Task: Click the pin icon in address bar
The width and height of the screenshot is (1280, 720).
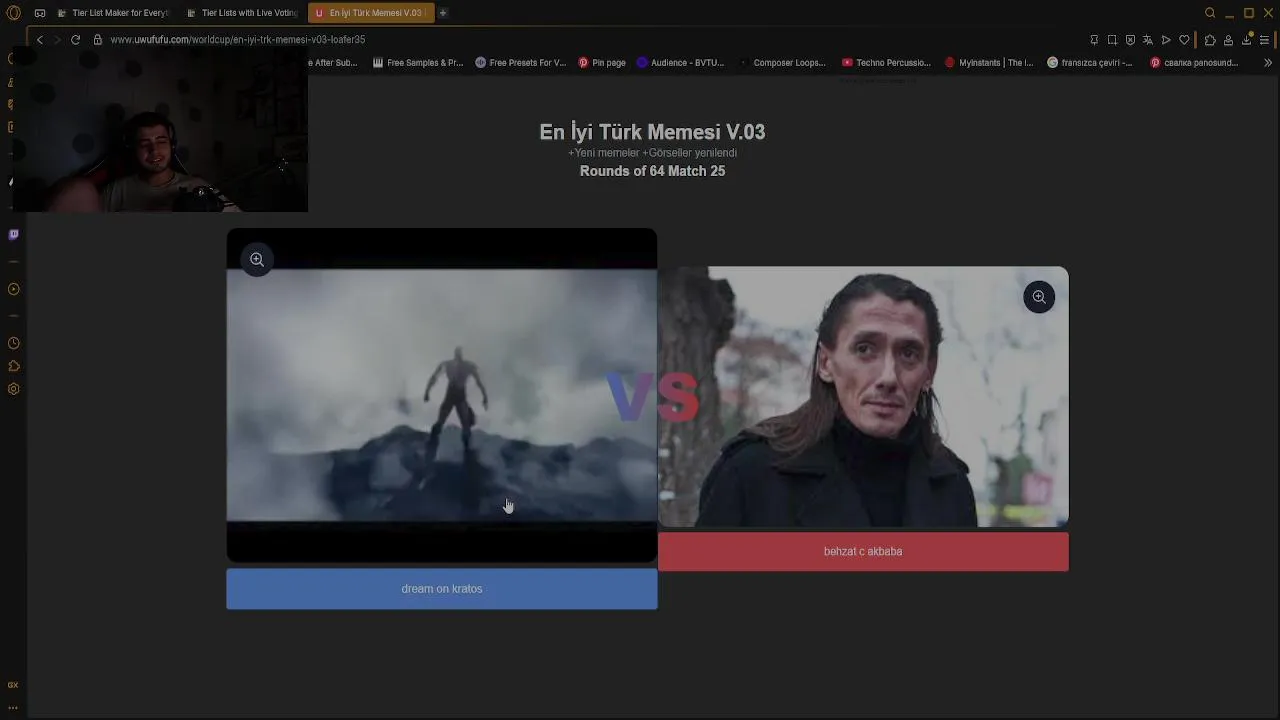Action: click(x=1094, y=40)
